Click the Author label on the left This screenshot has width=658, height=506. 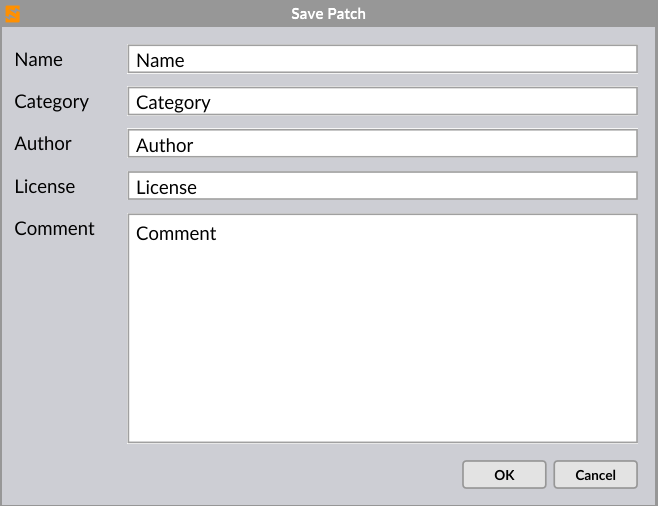click(43, 144)
